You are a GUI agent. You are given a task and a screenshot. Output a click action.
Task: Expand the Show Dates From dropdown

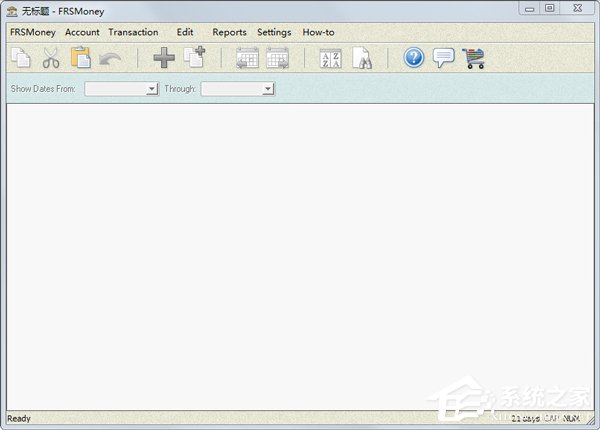click(x=152, y=89)
